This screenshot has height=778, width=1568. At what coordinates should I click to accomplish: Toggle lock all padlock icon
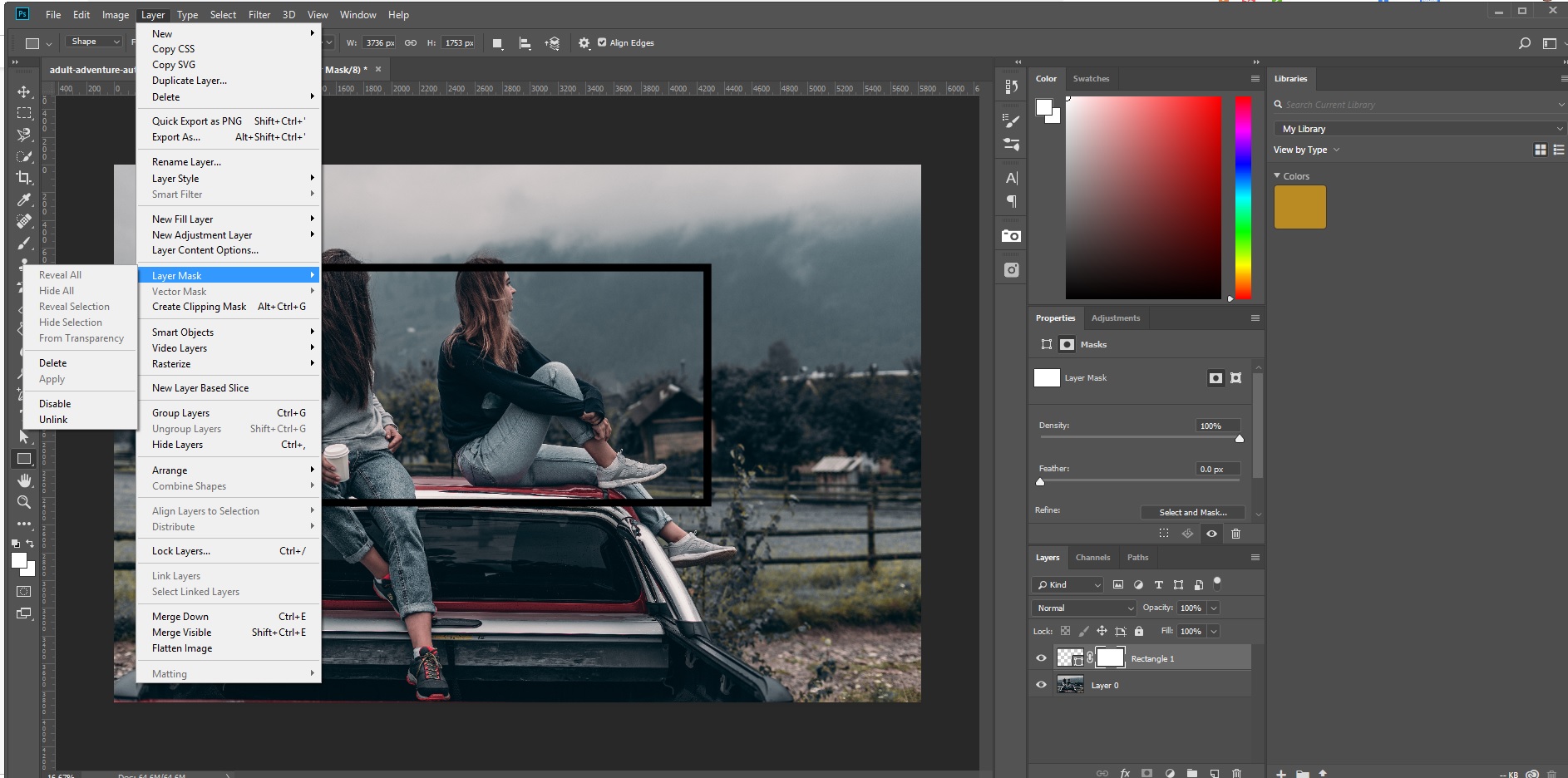pyautogui.click(x=1139, y=631)
